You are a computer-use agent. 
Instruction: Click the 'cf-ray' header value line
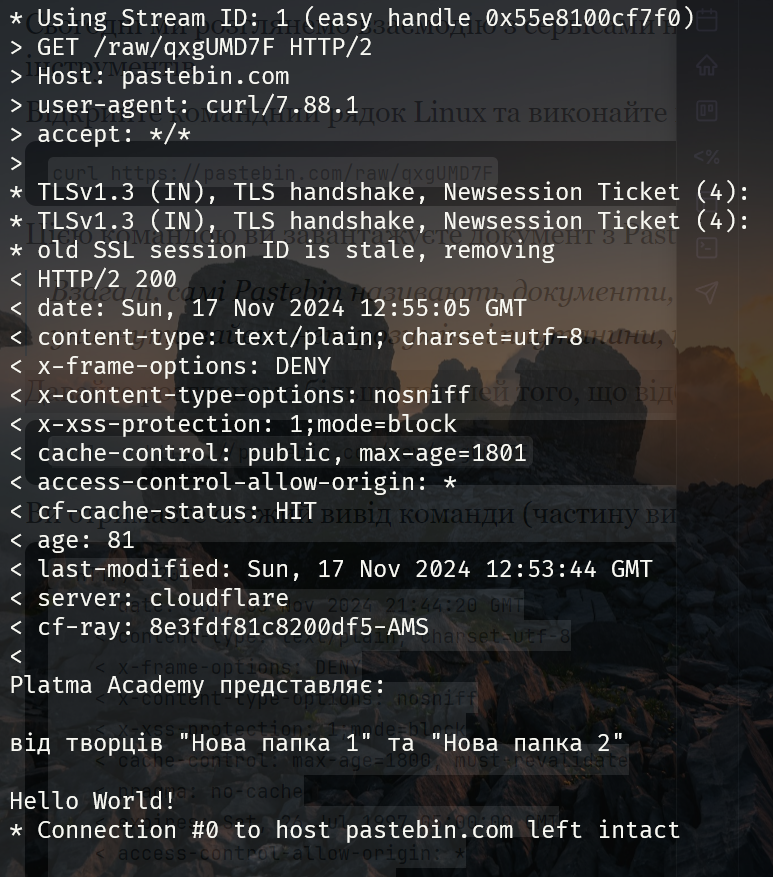point(232,627)
